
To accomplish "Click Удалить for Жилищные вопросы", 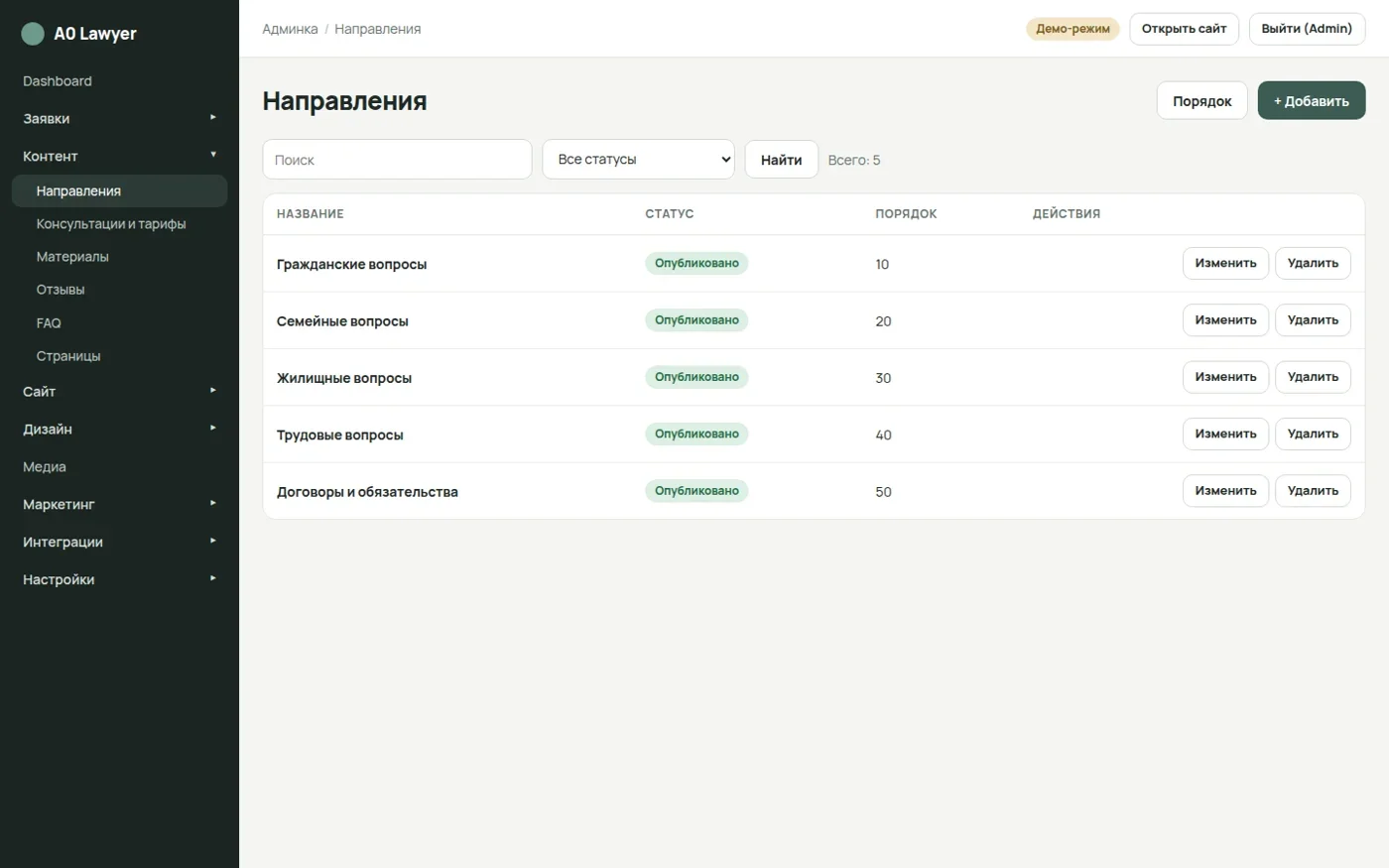I will [x=1313, y=377].
